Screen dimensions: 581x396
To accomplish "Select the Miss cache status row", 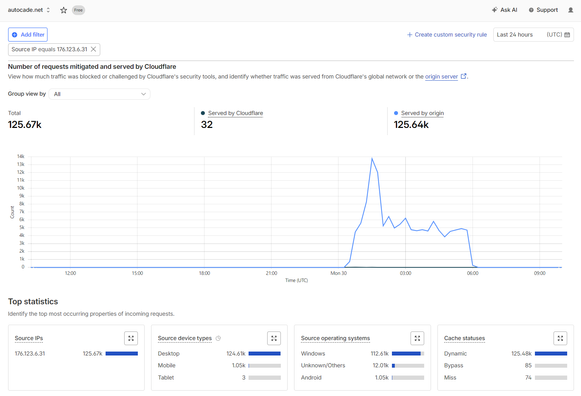I will tap(505, 377).
